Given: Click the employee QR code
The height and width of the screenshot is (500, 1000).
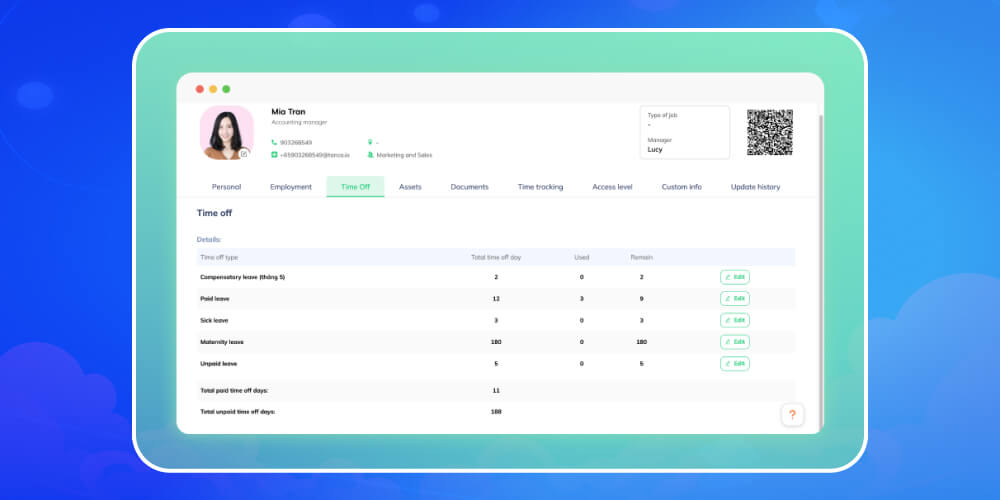Looking at the screenshot, I should coord(770,132).
